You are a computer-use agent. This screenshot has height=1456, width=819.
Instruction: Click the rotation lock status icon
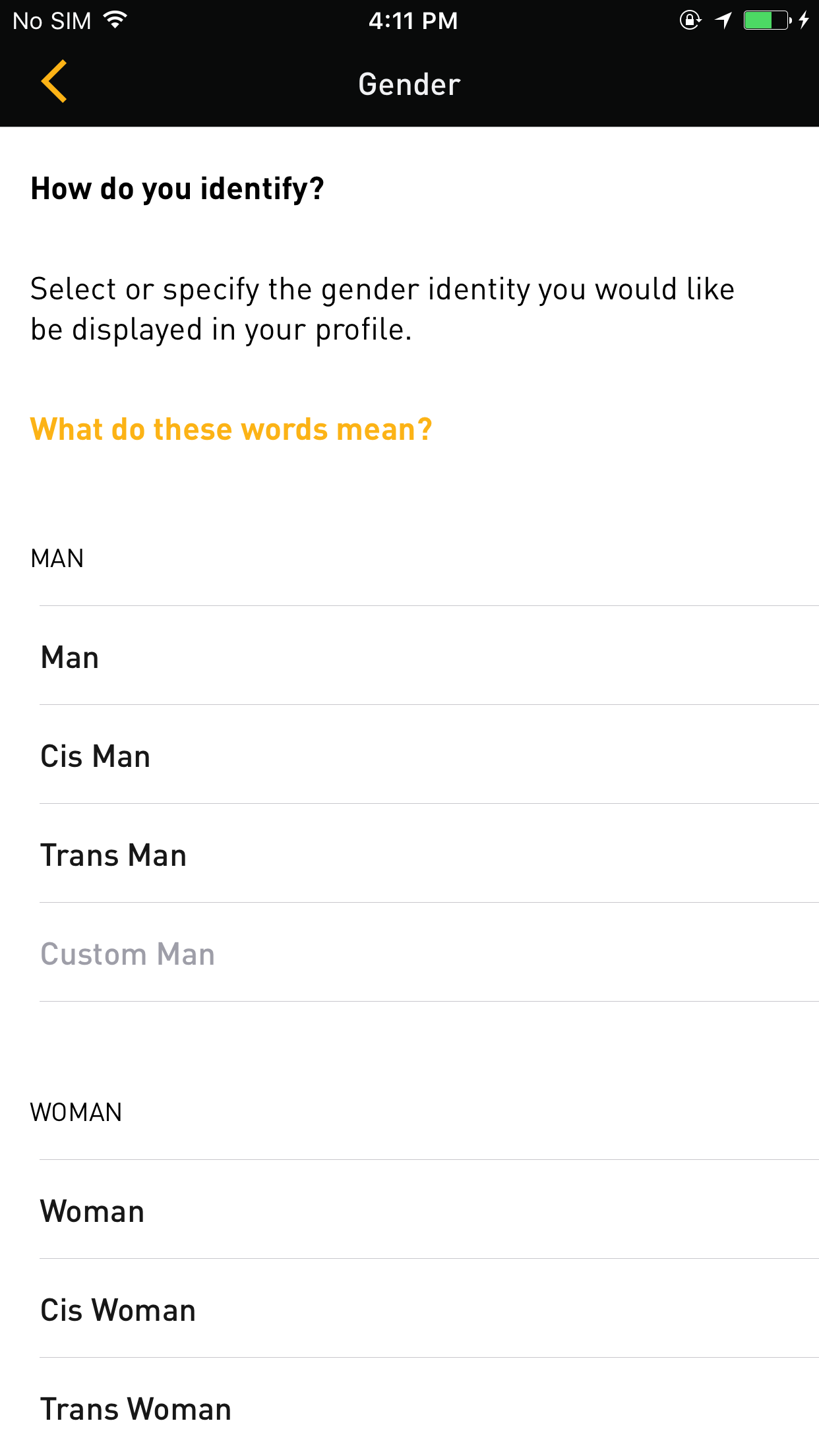(x=690, y=20)
